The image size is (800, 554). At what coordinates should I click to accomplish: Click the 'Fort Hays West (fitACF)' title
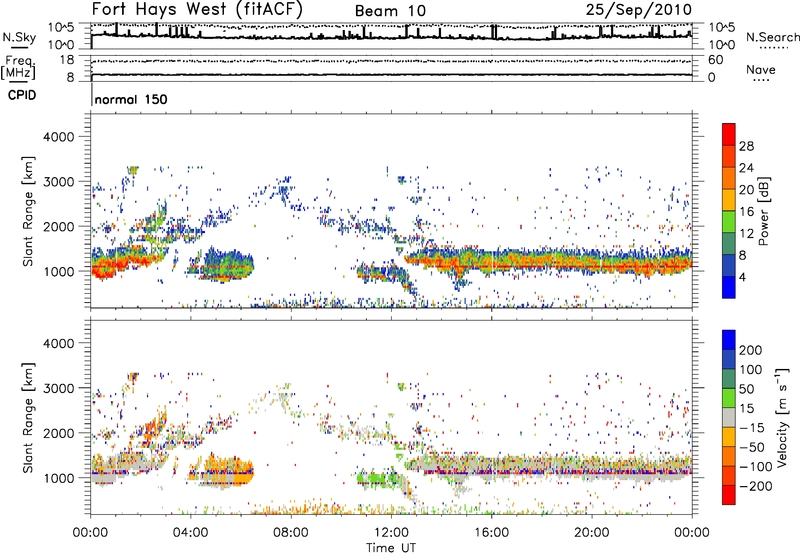point(197,9)
